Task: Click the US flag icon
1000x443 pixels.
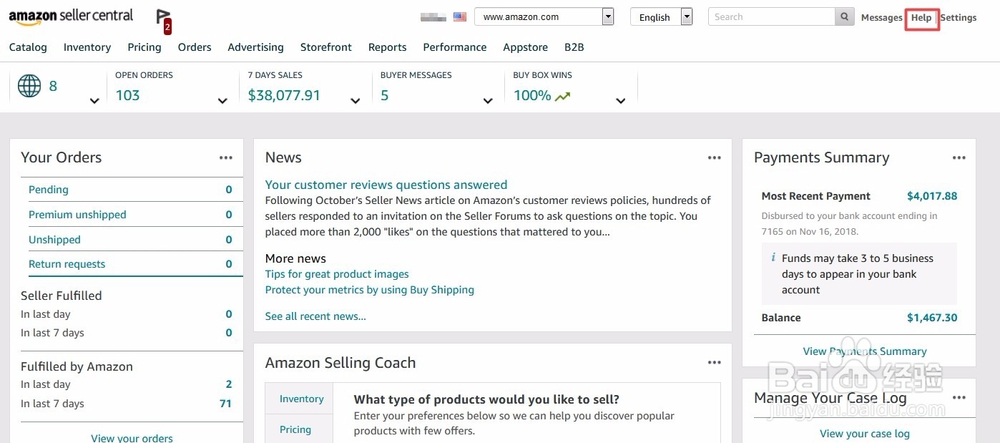Action: 460,17
